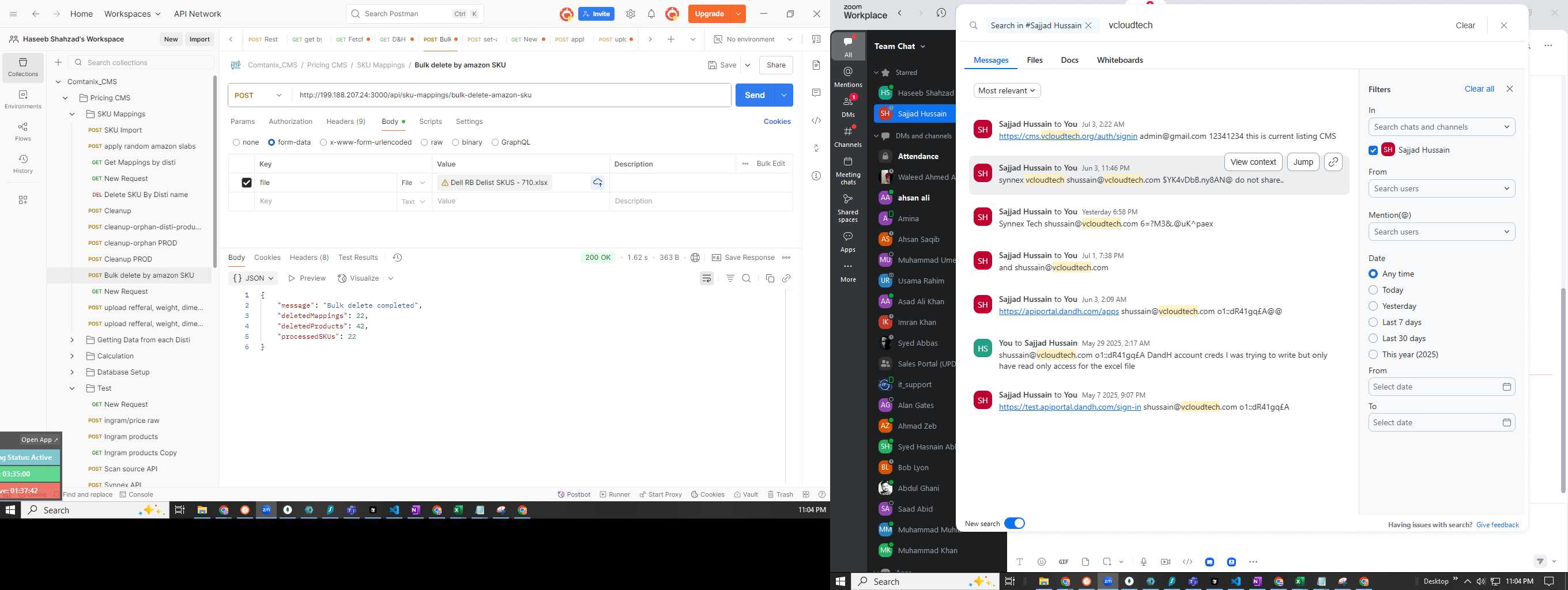Toggle word wrap icon in response
The image size is (1568, 590).
click(707, 278)
